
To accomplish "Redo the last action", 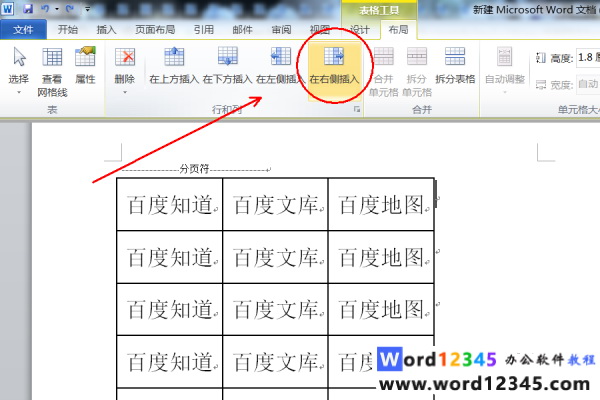I will tap(70, 8).
